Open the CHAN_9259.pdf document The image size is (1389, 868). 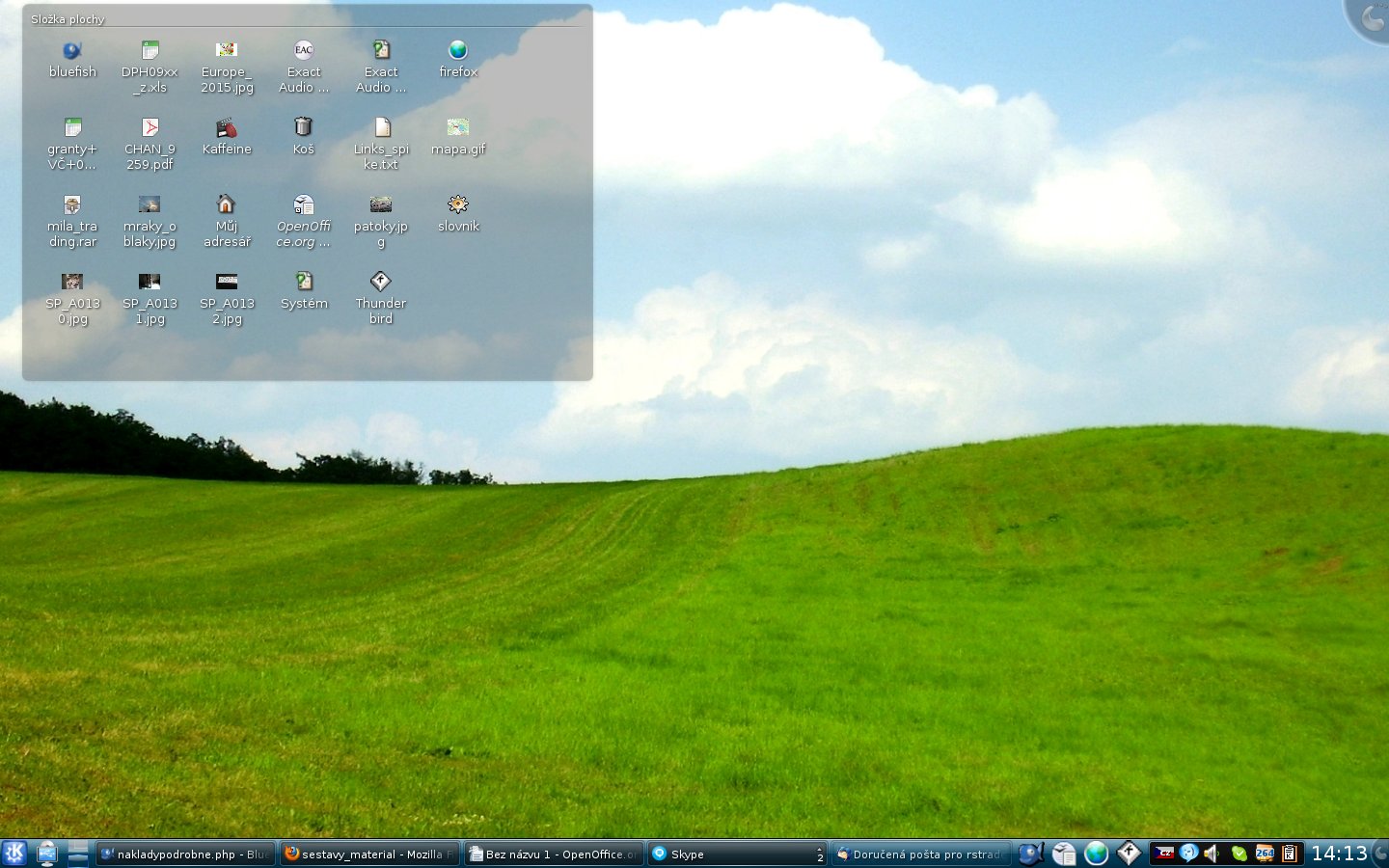[150, 145]
